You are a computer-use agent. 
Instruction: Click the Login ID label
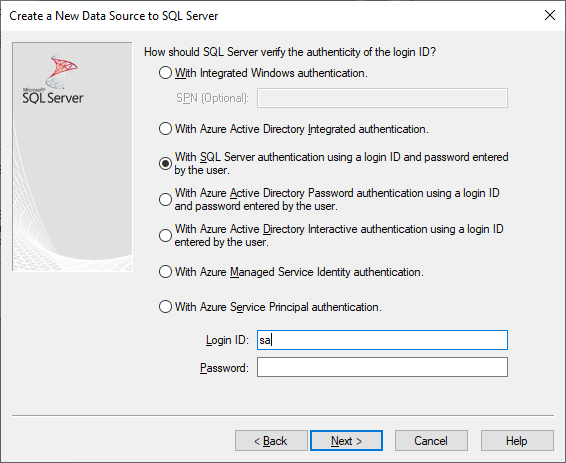pyautogui.click(x=227, y=340)
